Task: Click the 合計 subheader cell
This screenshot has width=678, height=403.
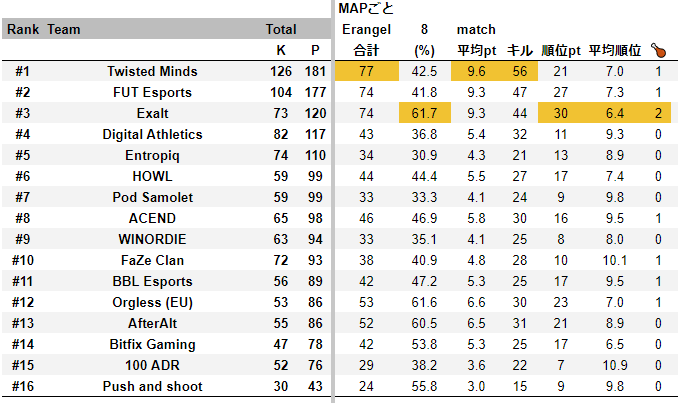Action: coord(366,50)
